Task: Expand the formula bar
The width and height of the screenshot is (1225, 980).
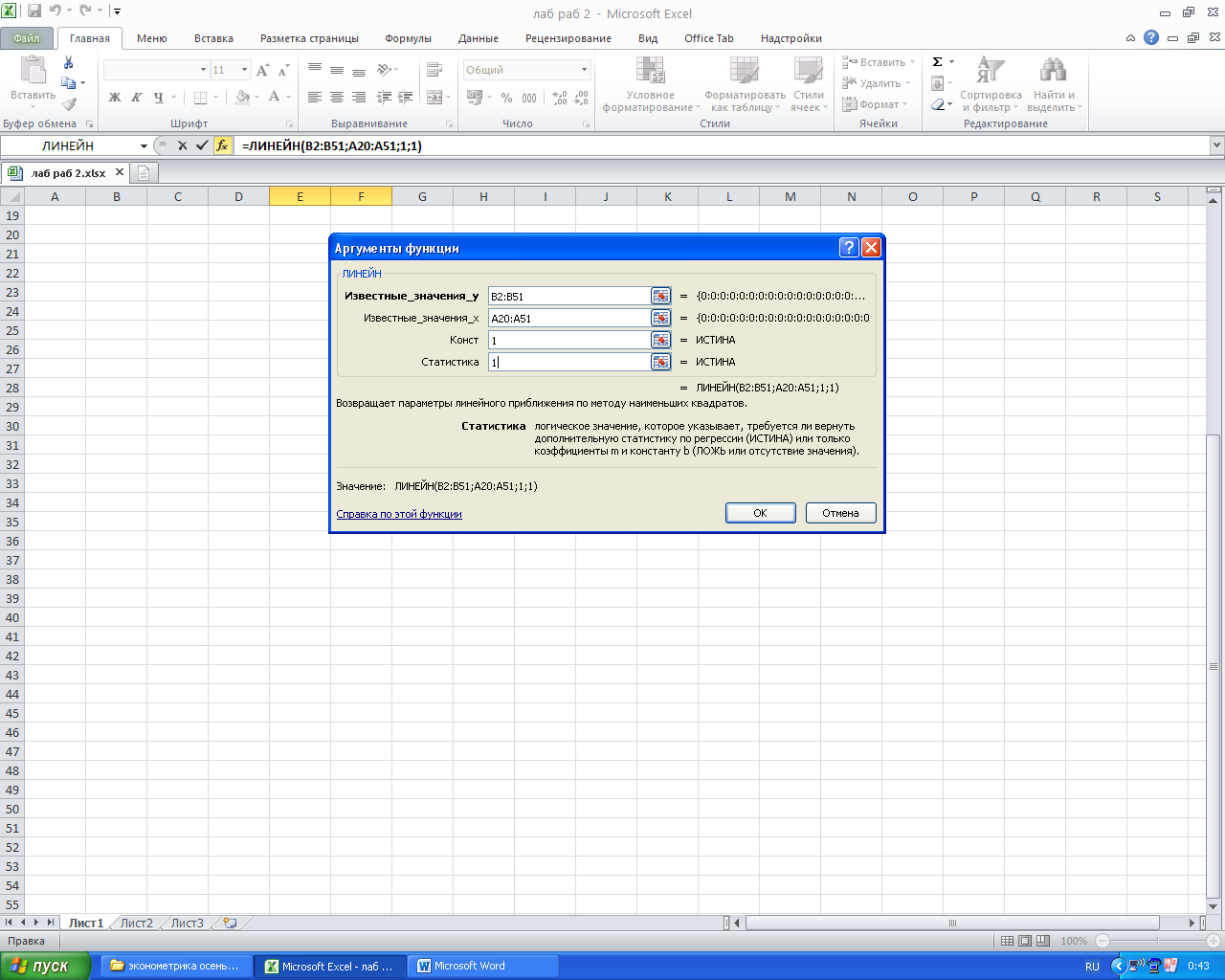Action: point(1216,145)
